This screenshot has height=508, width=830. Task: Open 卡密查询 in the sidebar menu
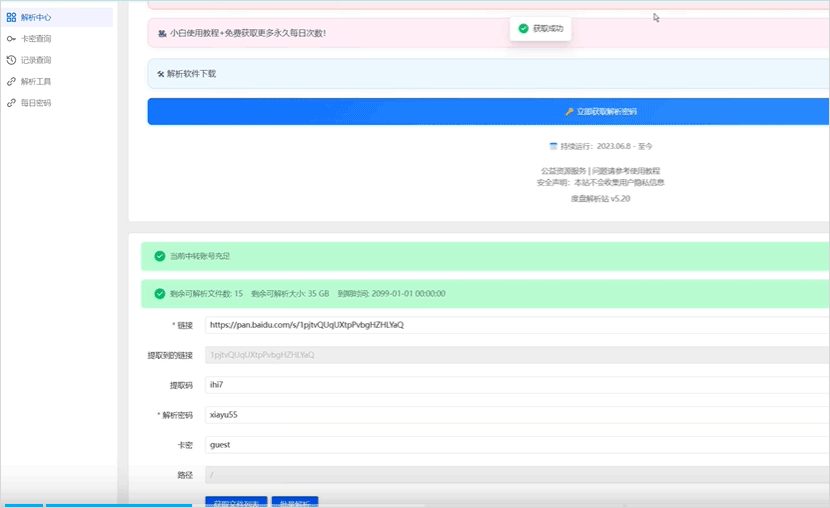pyautogui.click(x=36, y=39)
